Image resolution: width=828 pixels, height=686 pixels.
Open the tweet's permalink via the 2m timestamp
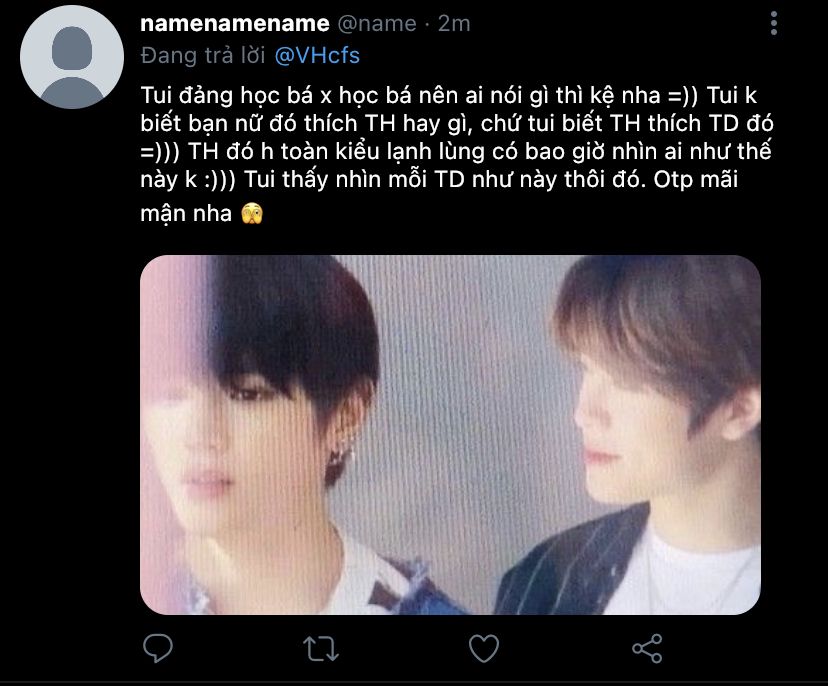point(454,23)
